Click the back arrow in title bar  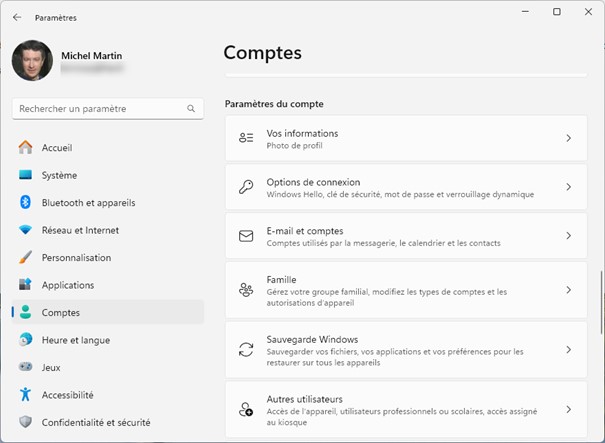pyautogui.click(x=17, y=17)
